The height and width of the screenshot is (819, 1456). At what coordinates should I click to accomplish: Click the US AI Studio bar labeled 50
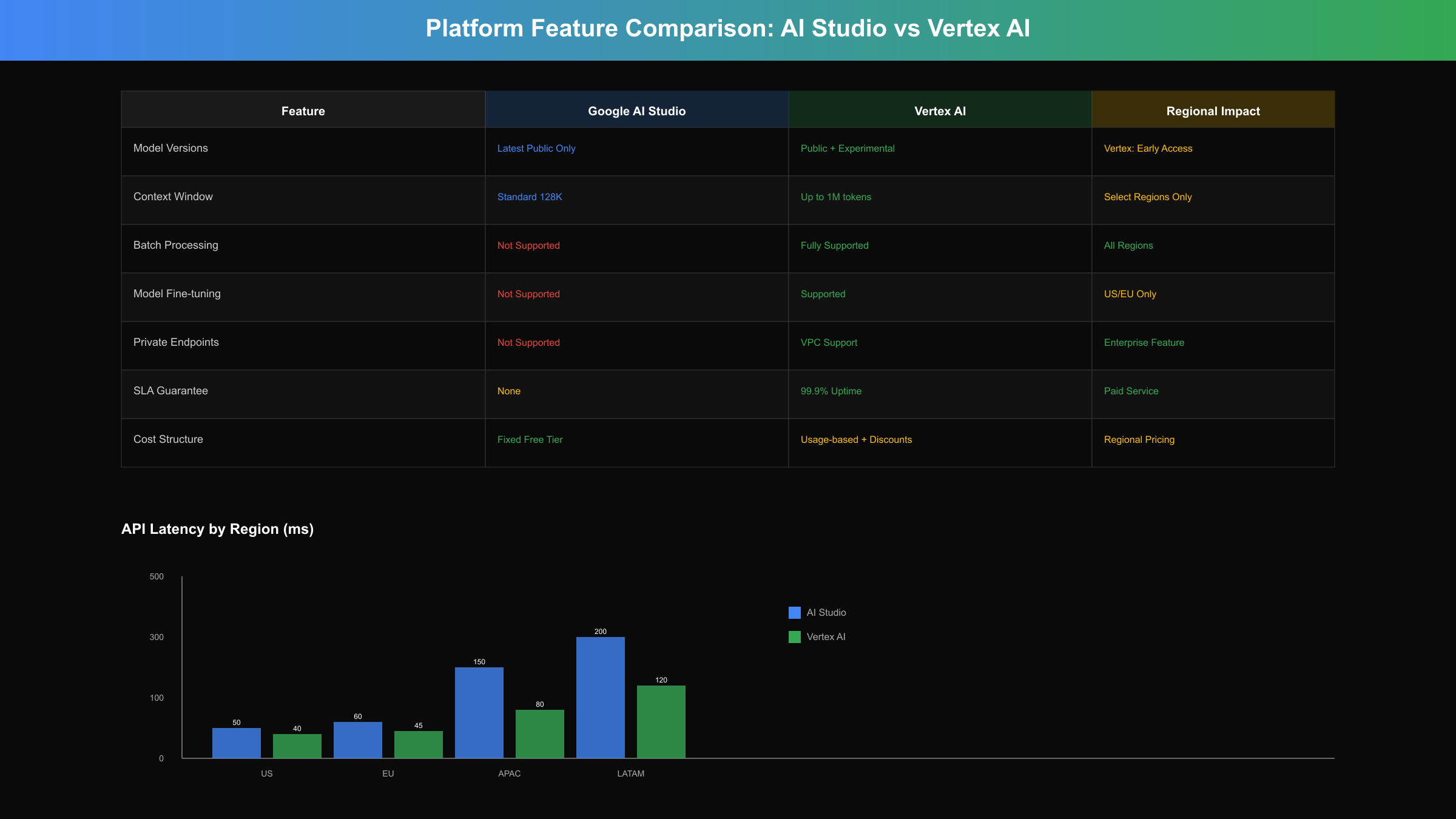coord(237,743)
